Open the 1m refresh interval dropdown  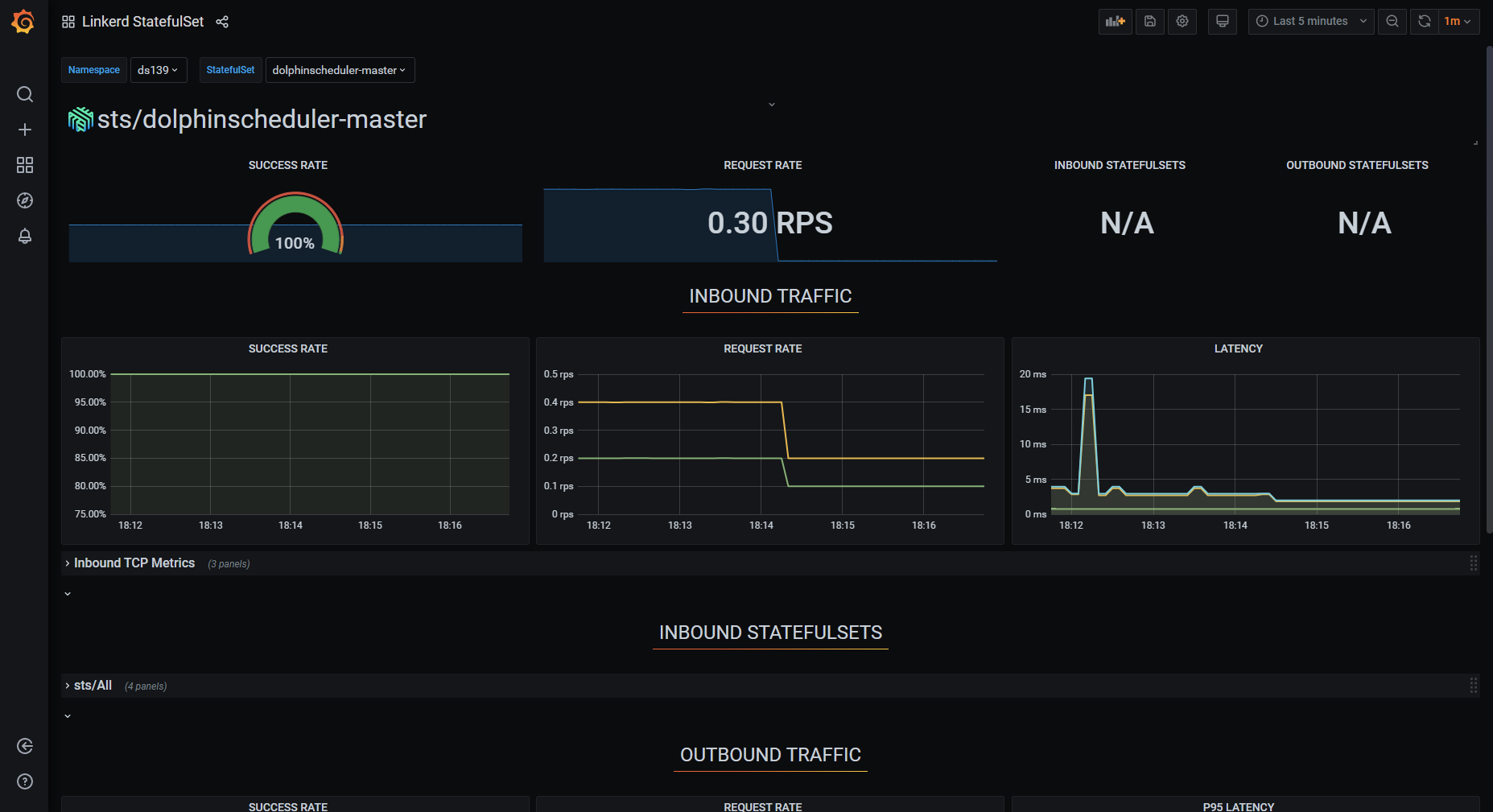[x=1458, y=22]
